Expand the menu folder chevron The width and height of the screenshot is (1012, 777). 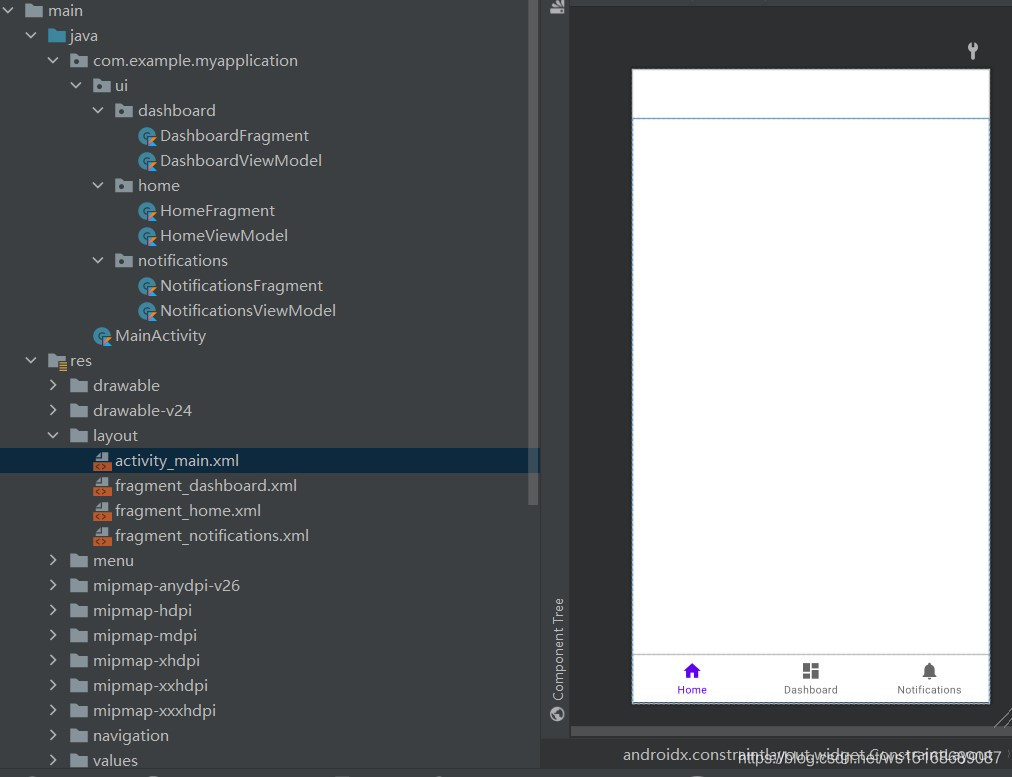click(54, 560)
